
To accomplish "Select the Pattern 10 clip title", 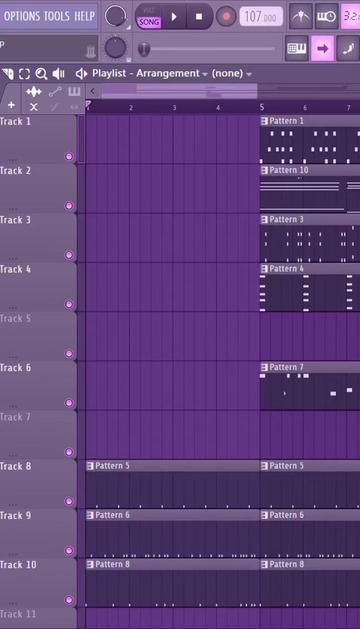I will coord(289,170).
